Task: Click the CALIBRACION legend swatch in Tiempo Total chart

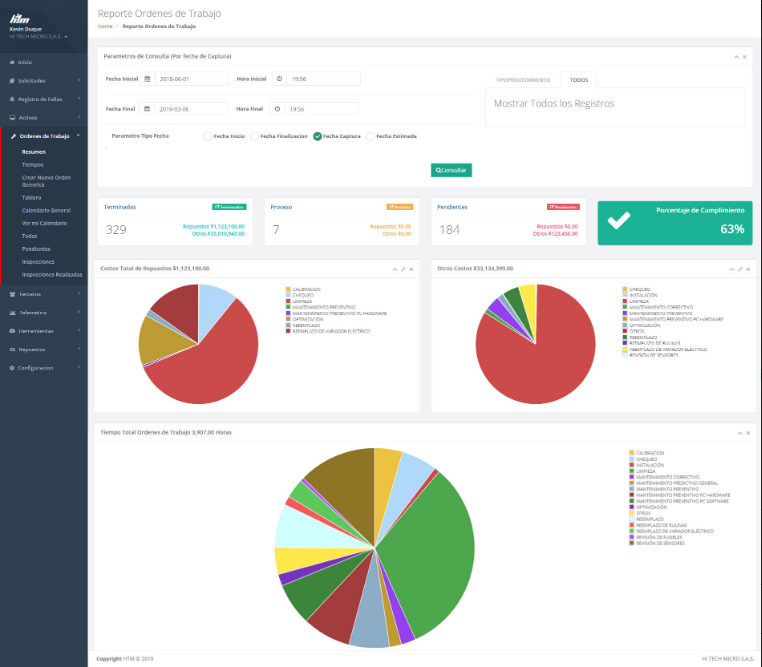Action: [632, 453]
